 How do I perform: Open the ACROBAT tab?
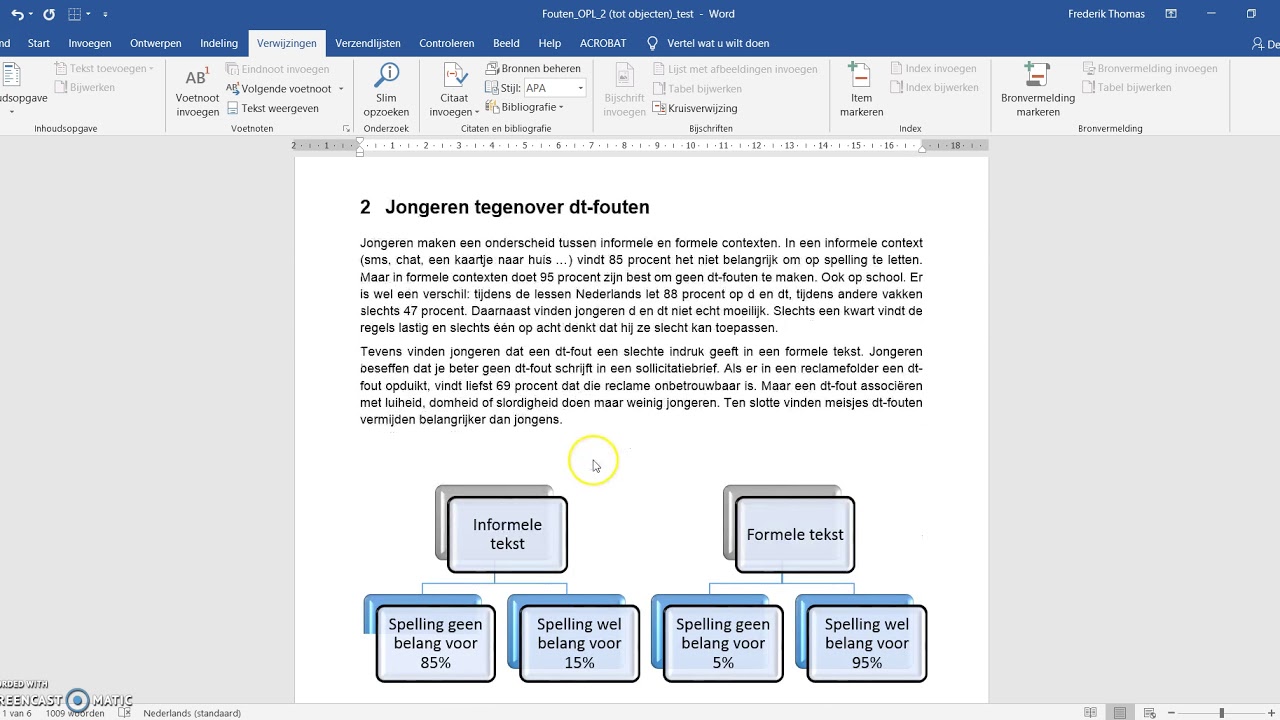(603, 43)
